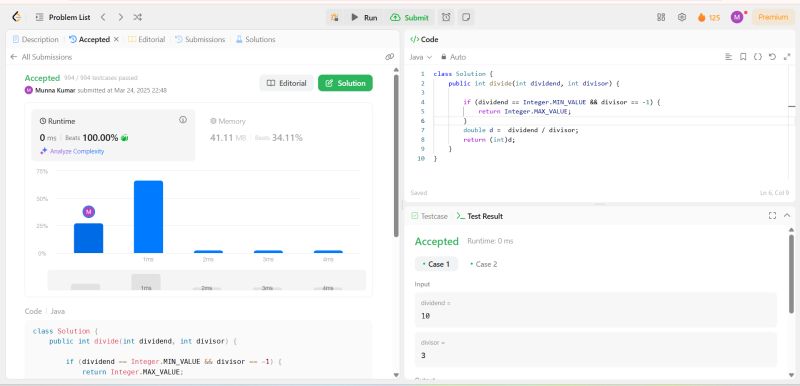This screenshot has height=386, width=800.
Task: Click the Memory stats card
Action: pyautogui.click(x=284, y=135)
